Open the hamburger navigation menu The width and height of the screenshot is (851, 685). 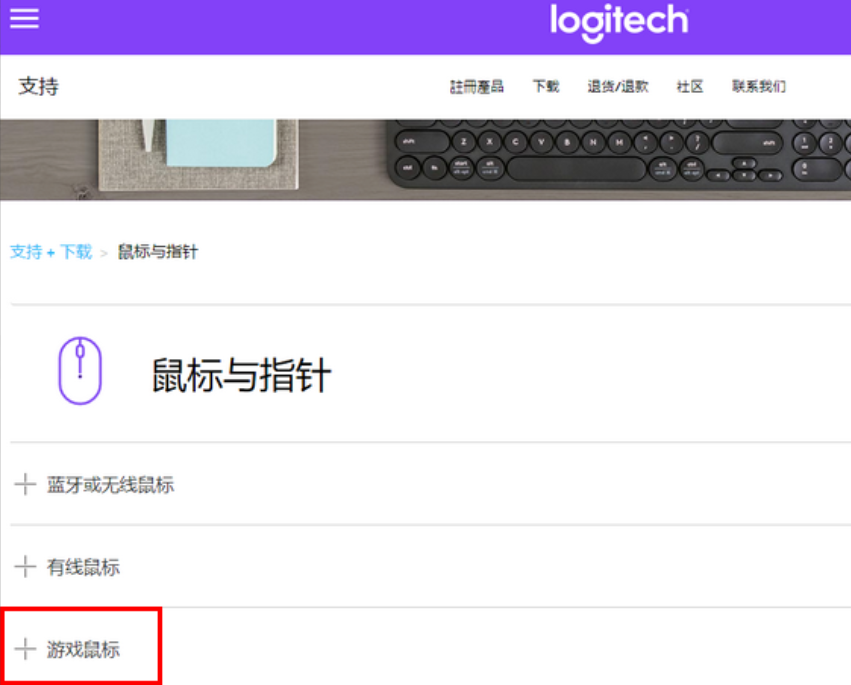click(24, 19)
